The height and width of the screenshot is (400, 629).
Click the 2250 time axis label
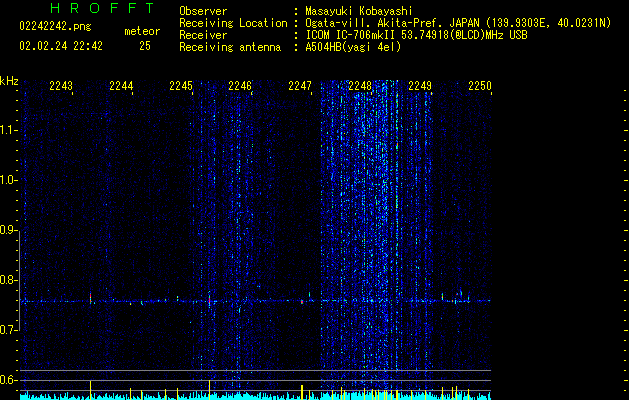pyautogui.click(x=480, y=86)
